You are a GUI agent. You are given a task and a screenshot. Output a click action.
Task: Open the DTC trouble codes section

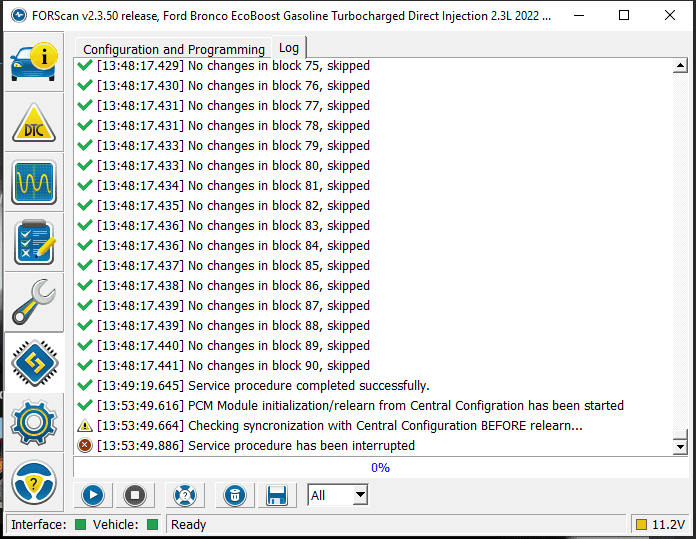pos(33,123)
